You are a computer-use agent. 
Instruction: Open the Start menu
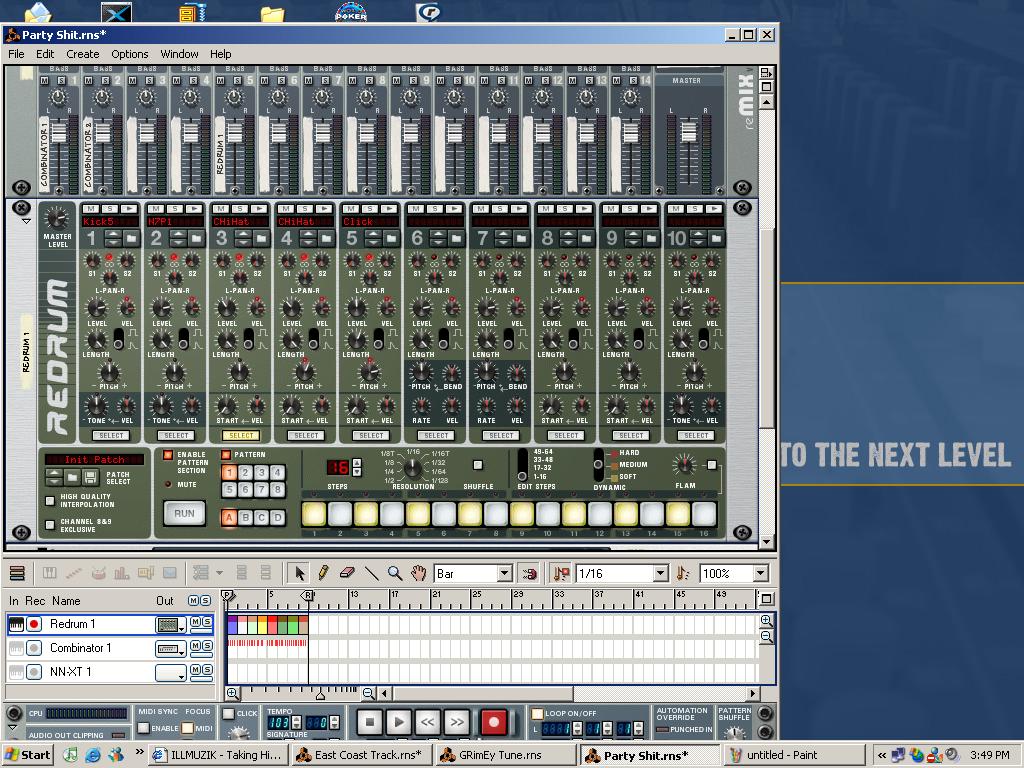27,756
